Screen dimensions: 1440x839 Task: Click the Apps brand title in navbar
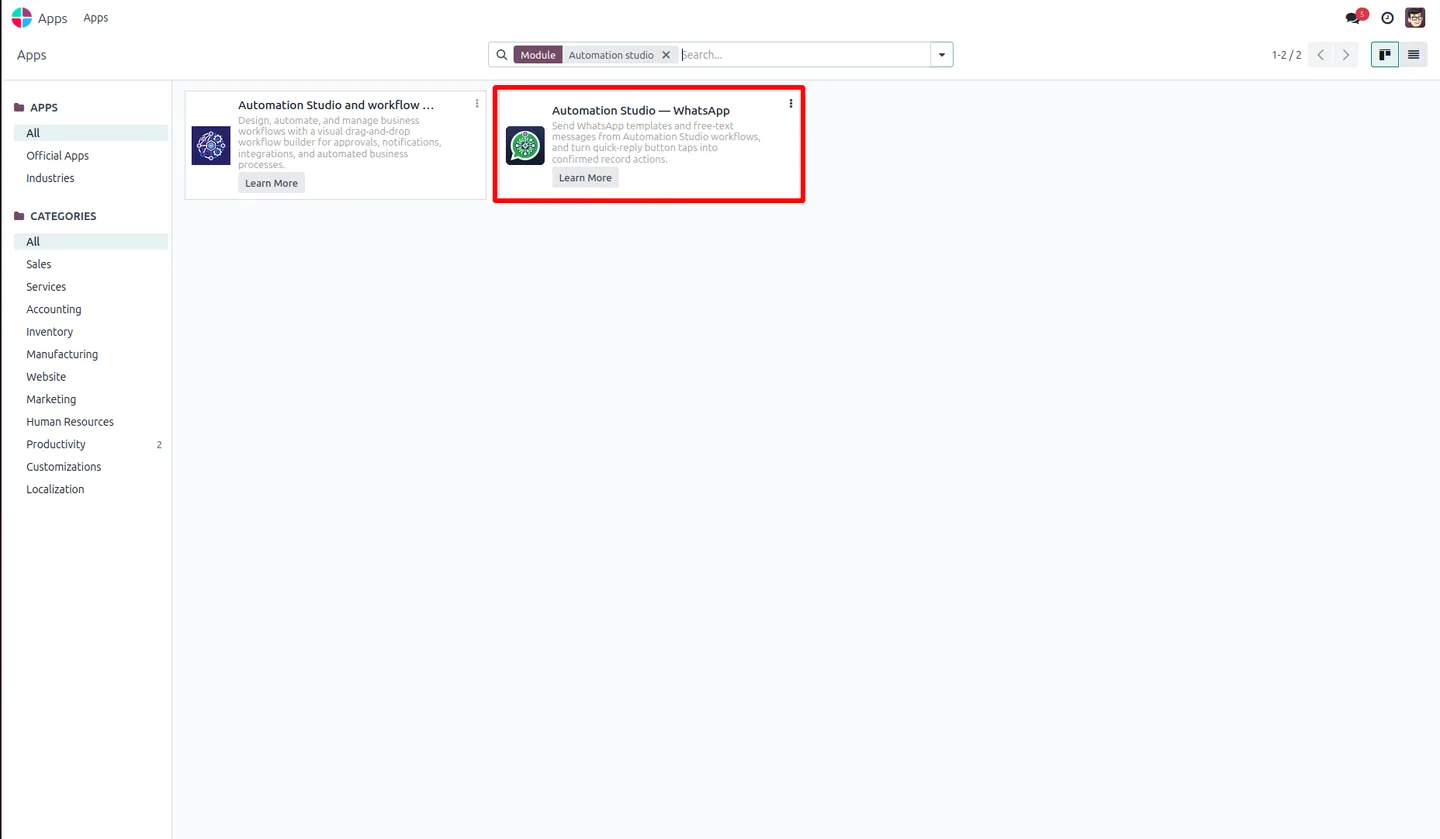pyautogui.click(x=53, y=19)
